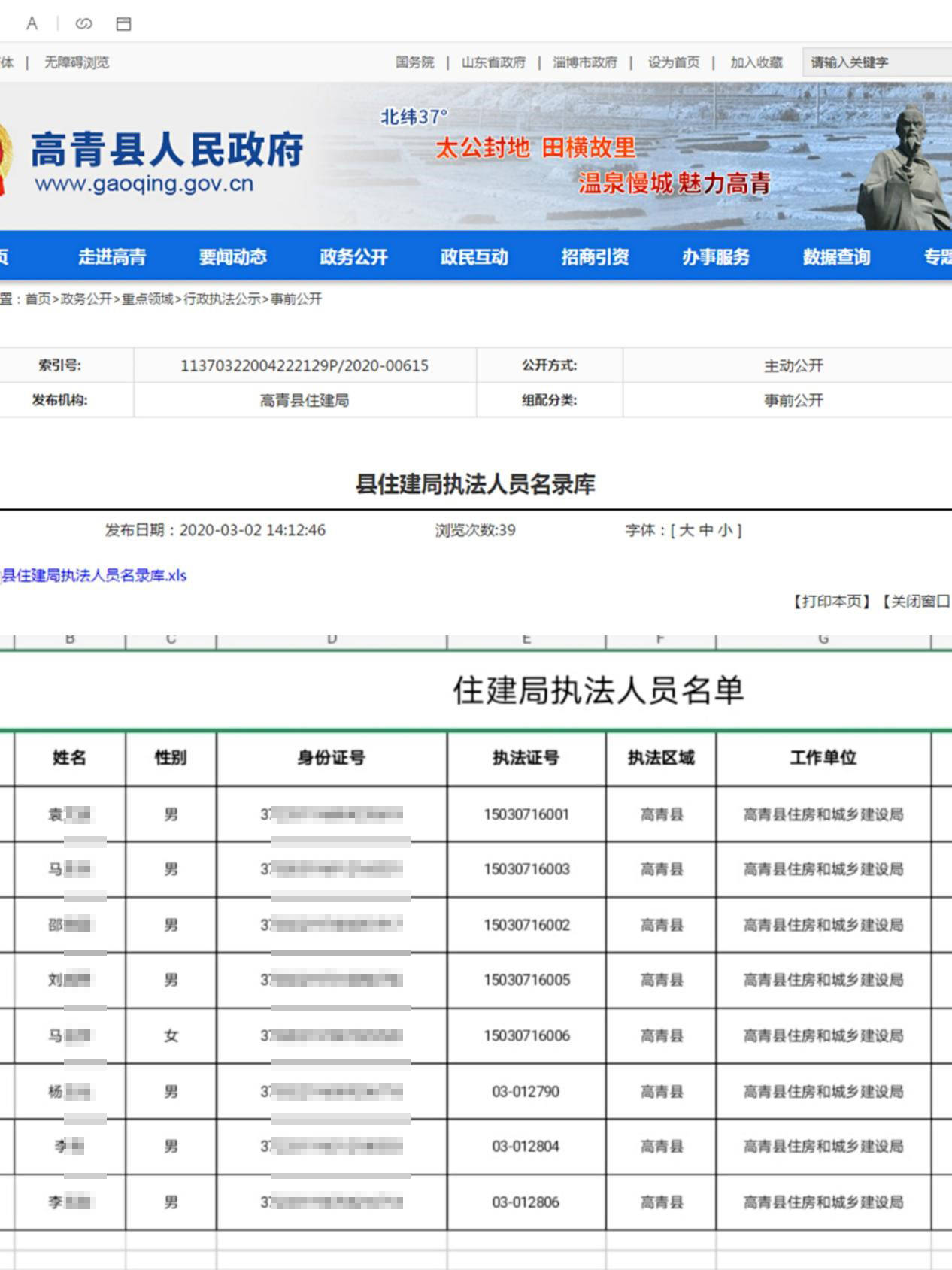Click 设为首页 link
Image resolution: width=952 pixels, height=1270 pixels.
[x=674, y=62]
